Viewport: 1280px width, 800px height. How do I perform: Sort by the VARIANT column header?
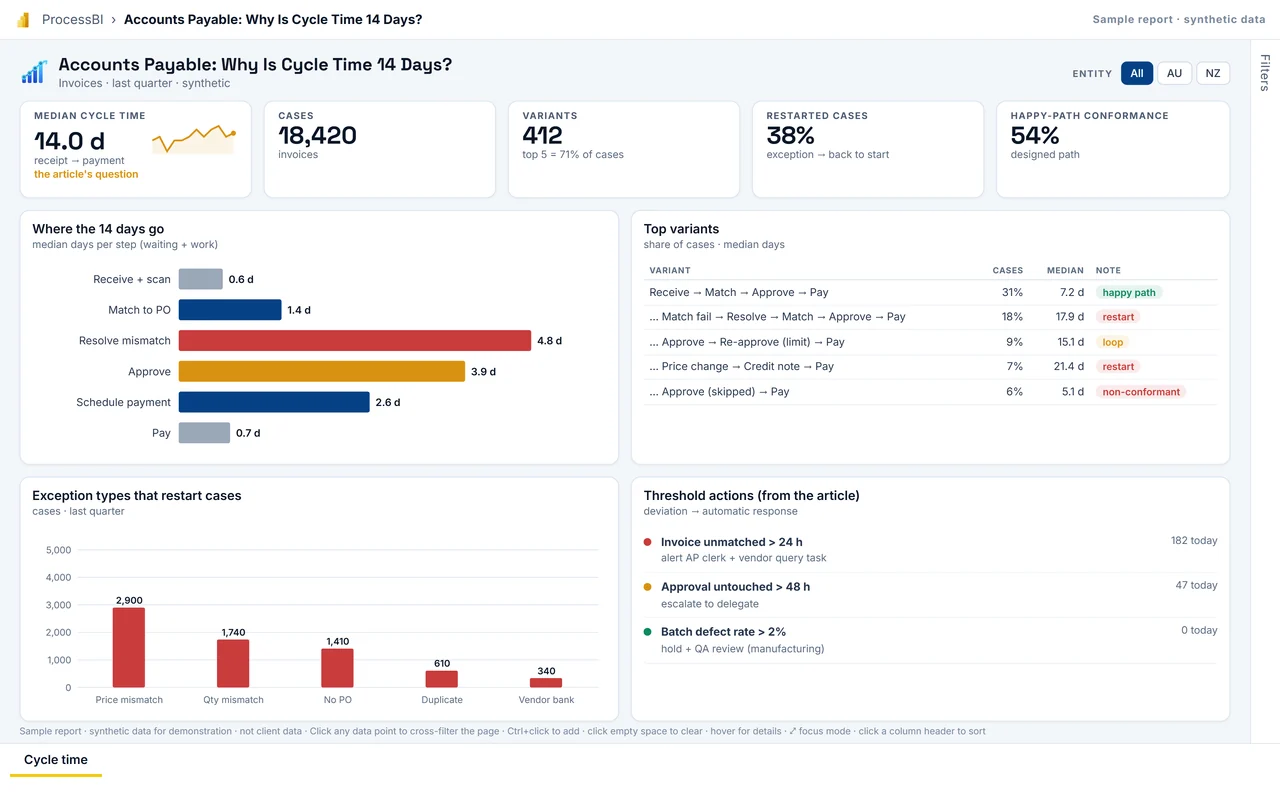[x=670, y=270]
